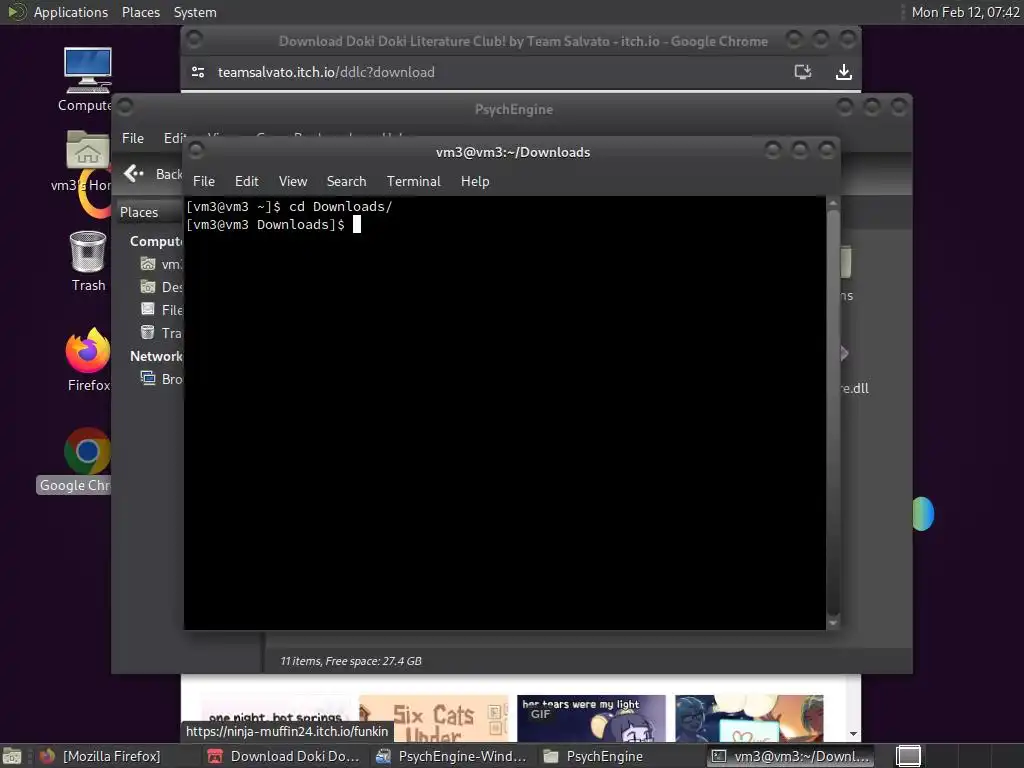Open the System menu in top panel
The height and width of the screenshot is (768, 1024).
(x=195, y=12)
